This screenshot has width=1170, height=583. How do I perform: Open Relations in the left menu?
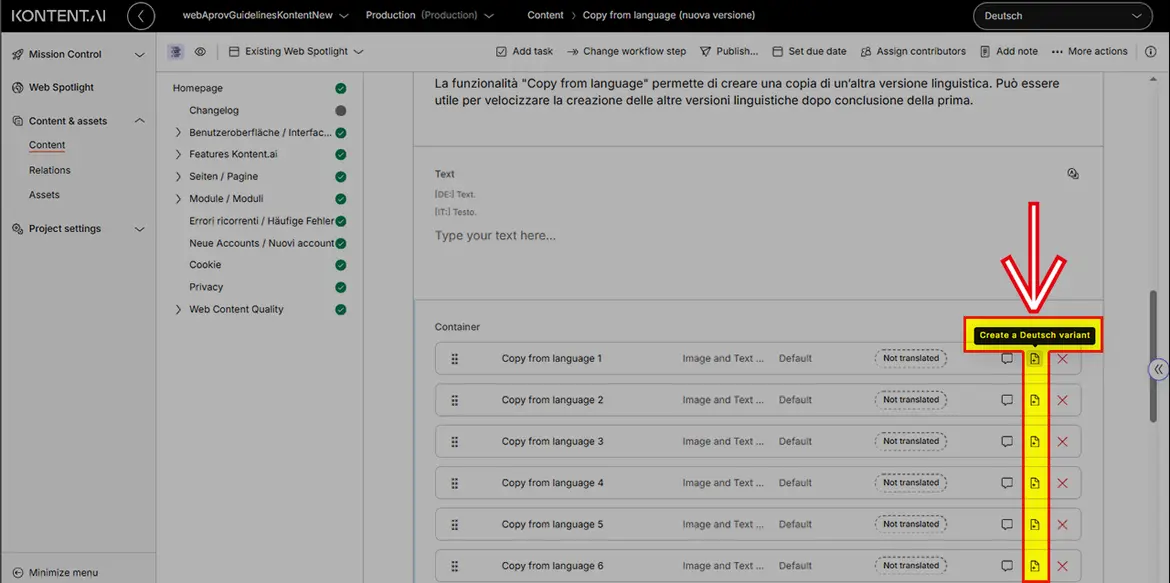pos(50,170)
